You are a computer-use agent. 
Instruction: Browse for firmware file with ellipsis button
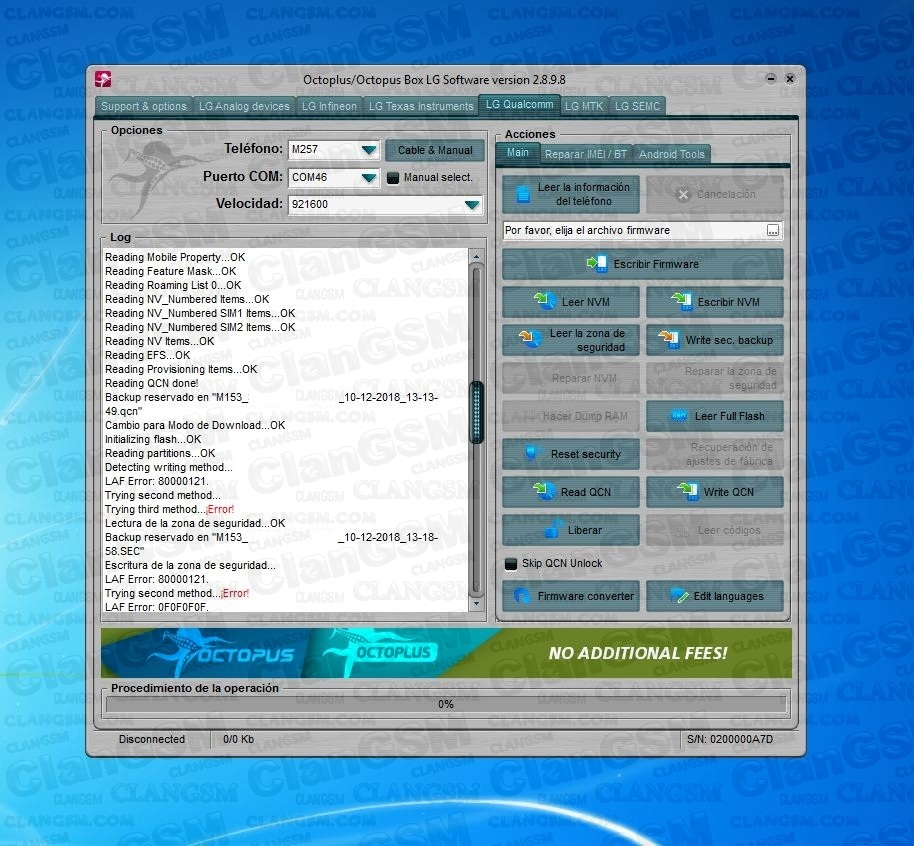click(x=772, y=230)
